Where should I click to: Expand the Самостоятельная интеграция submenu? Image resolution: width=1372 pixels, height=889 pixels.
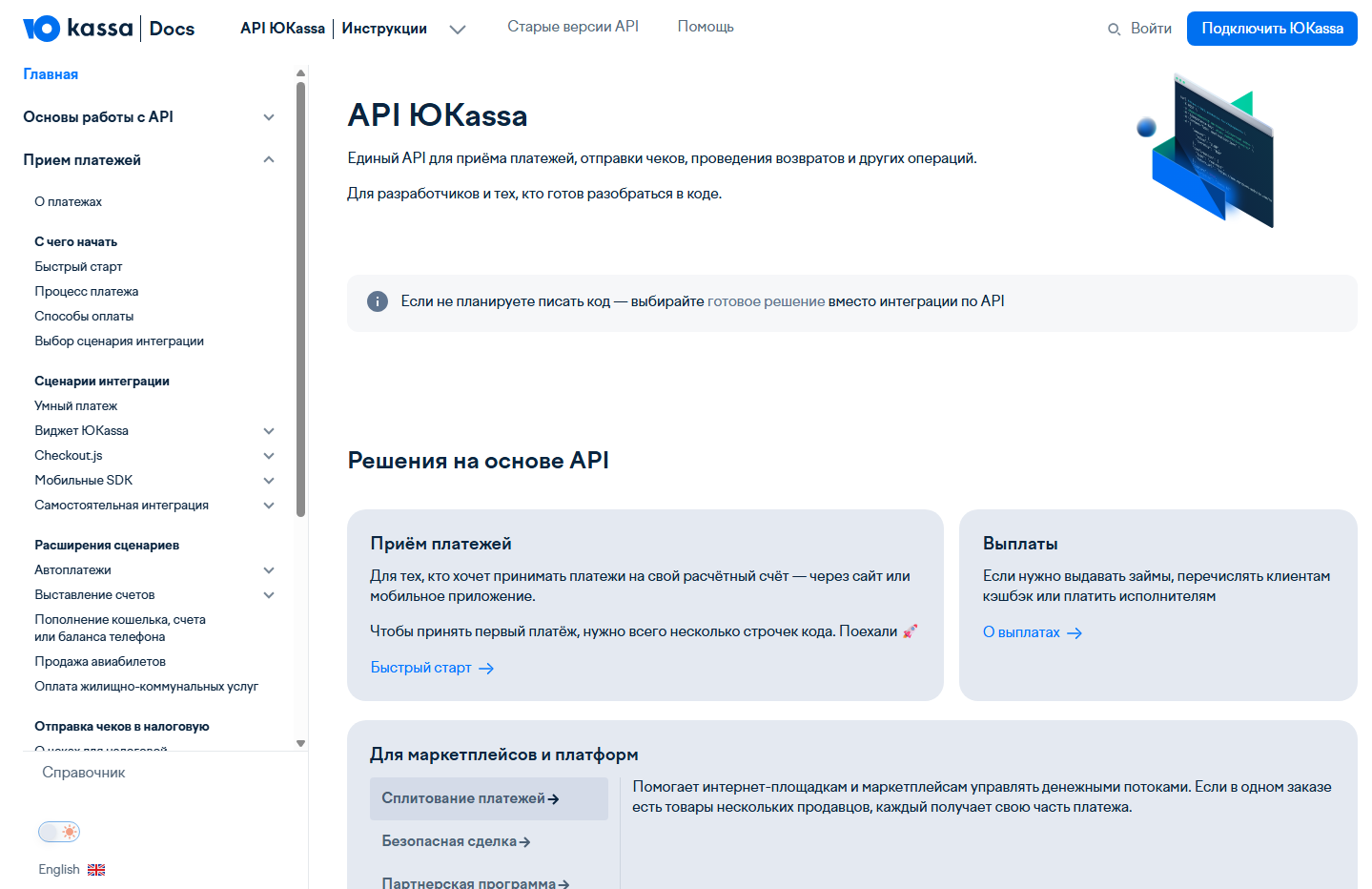coord(269,506)
